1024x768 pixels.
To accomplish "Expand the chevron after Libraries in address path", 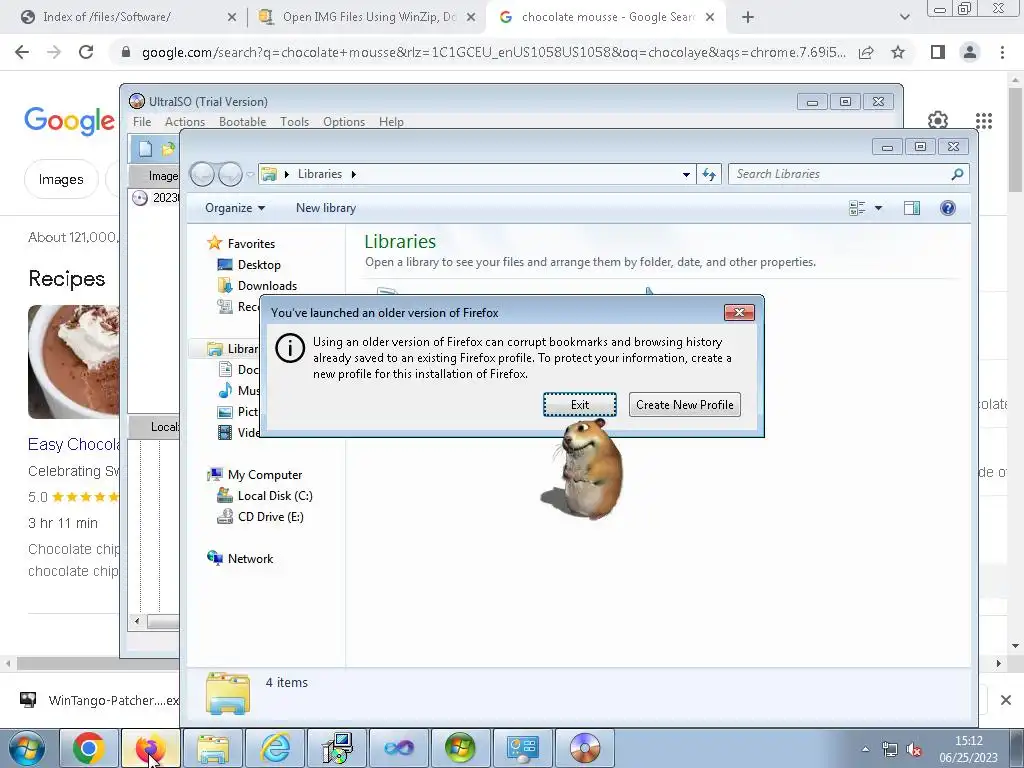I will (353, 174).
